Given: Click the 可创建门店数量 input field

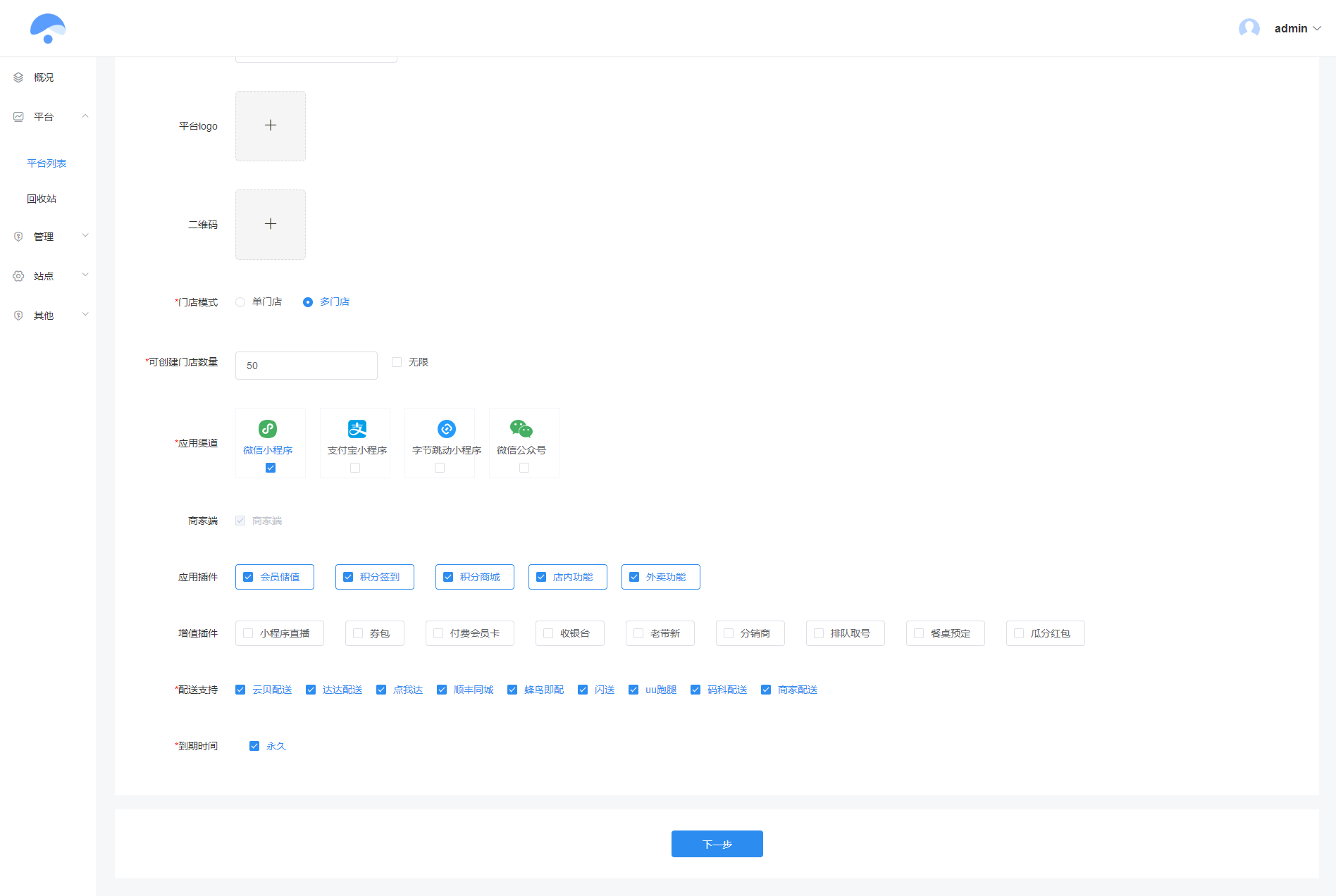Looking at the screenshot, I should pos(307,366).
